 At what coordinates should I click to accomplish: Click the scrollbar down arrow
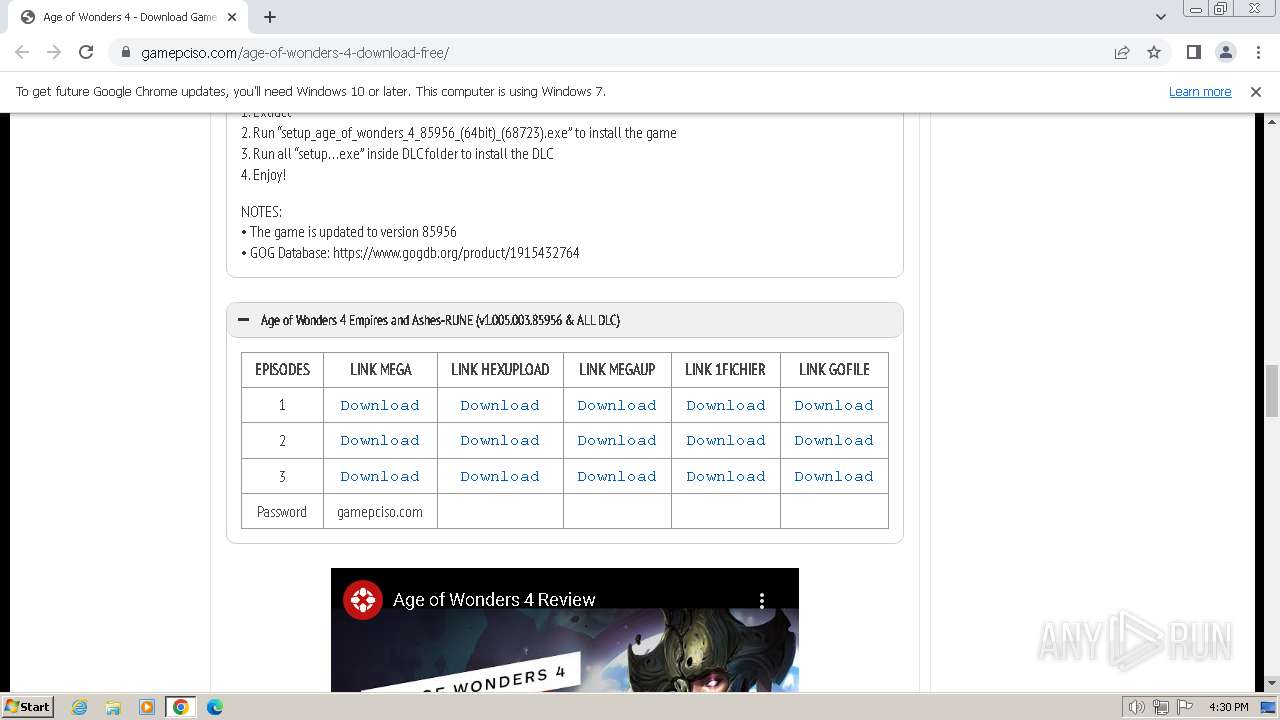point(1272,684)
